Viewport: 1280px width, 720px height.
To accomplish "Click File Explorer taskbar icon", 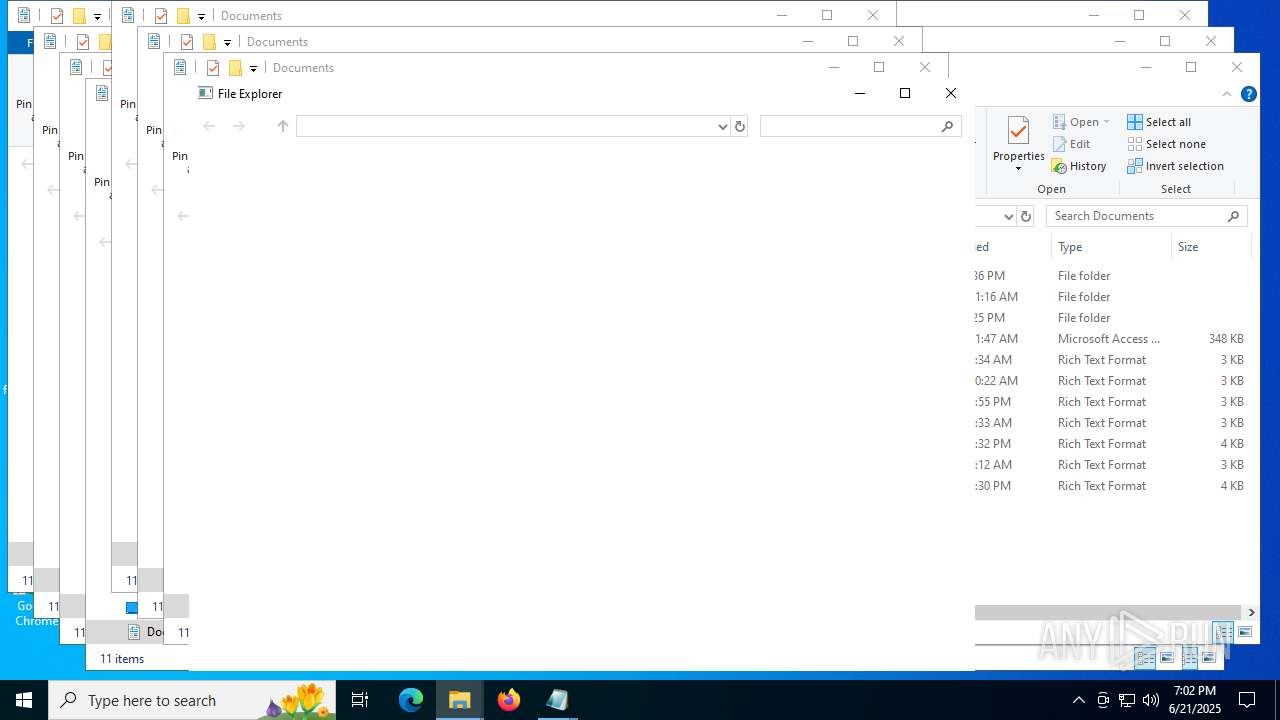I will [460, 700].
